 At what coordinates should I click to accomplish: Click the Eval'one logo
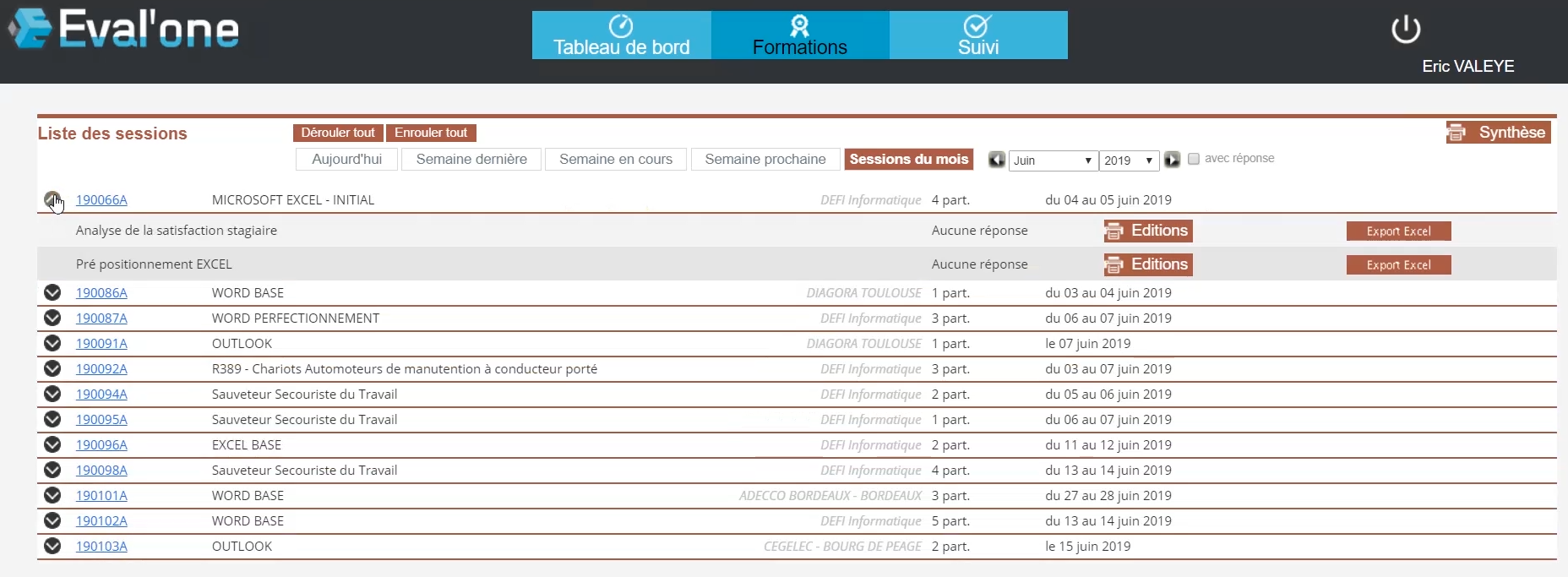[x=124, y=29]
